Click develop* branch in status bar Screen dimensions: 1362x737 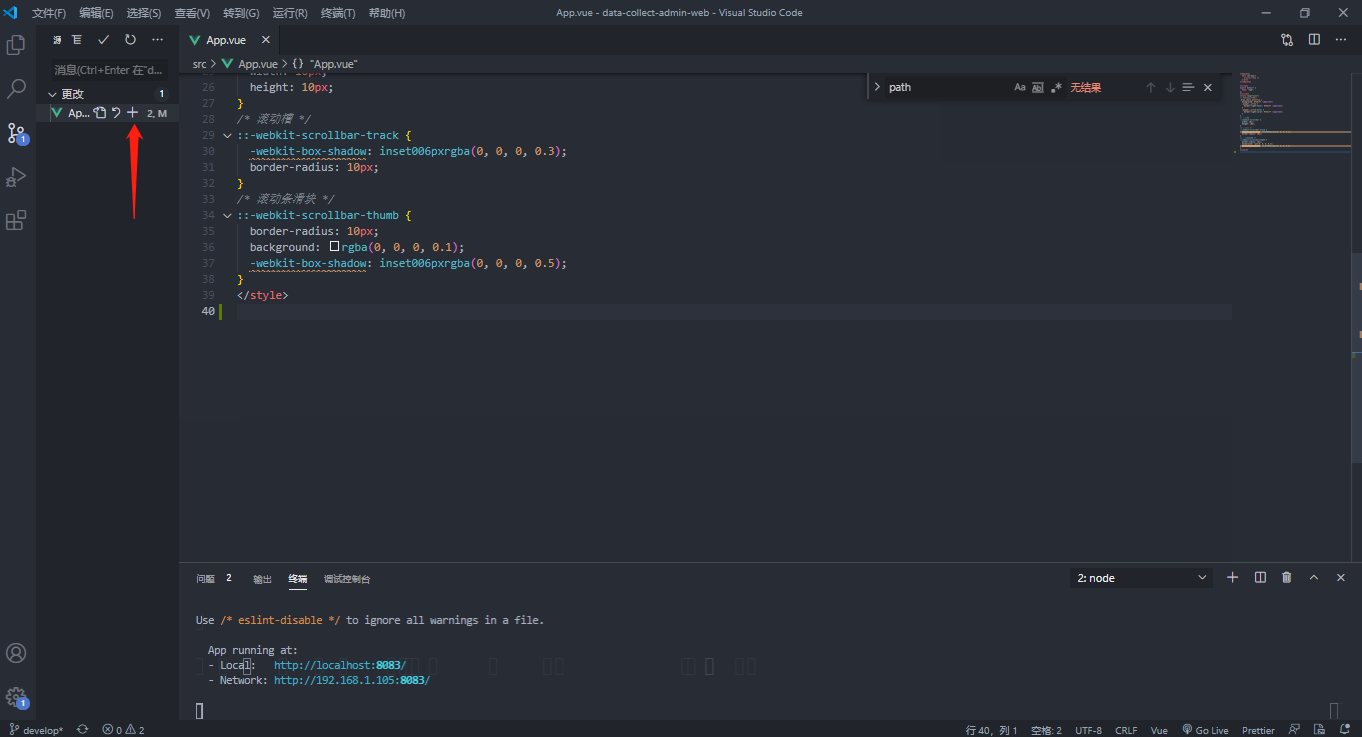pyautogui.click(x=36, y=730)
